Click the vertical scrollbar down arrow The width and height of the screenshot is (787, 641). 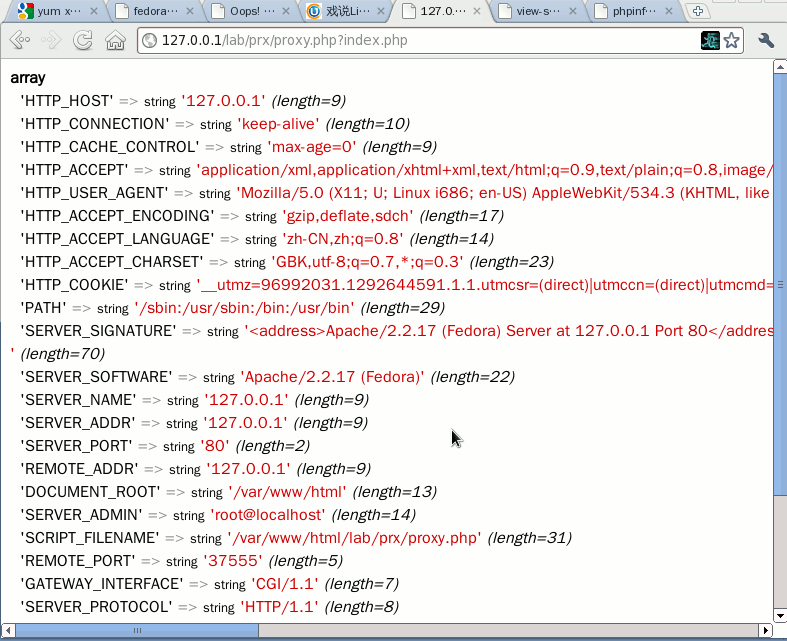coord(780,615)
